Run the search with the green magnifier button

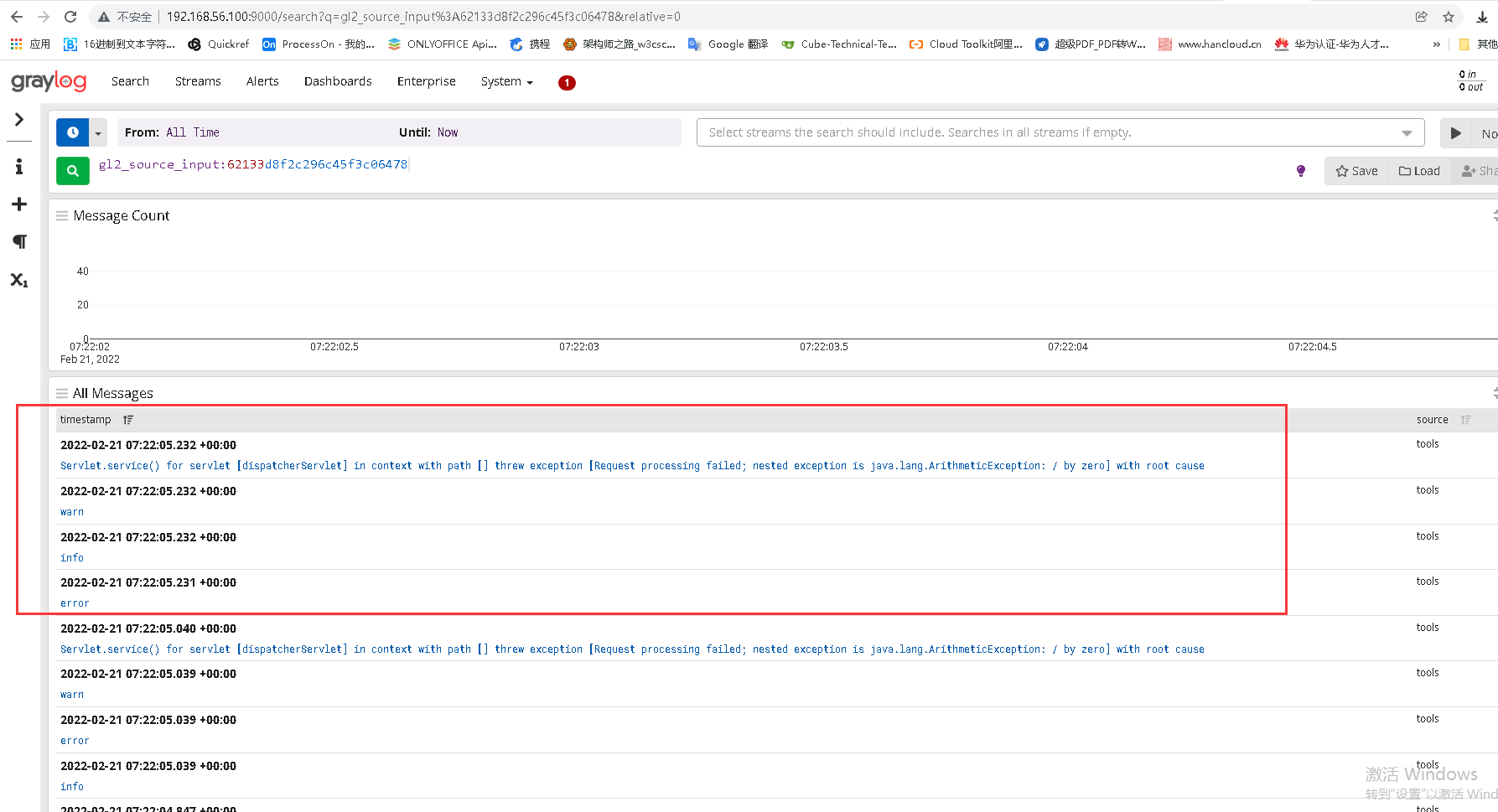coord(72,170)
